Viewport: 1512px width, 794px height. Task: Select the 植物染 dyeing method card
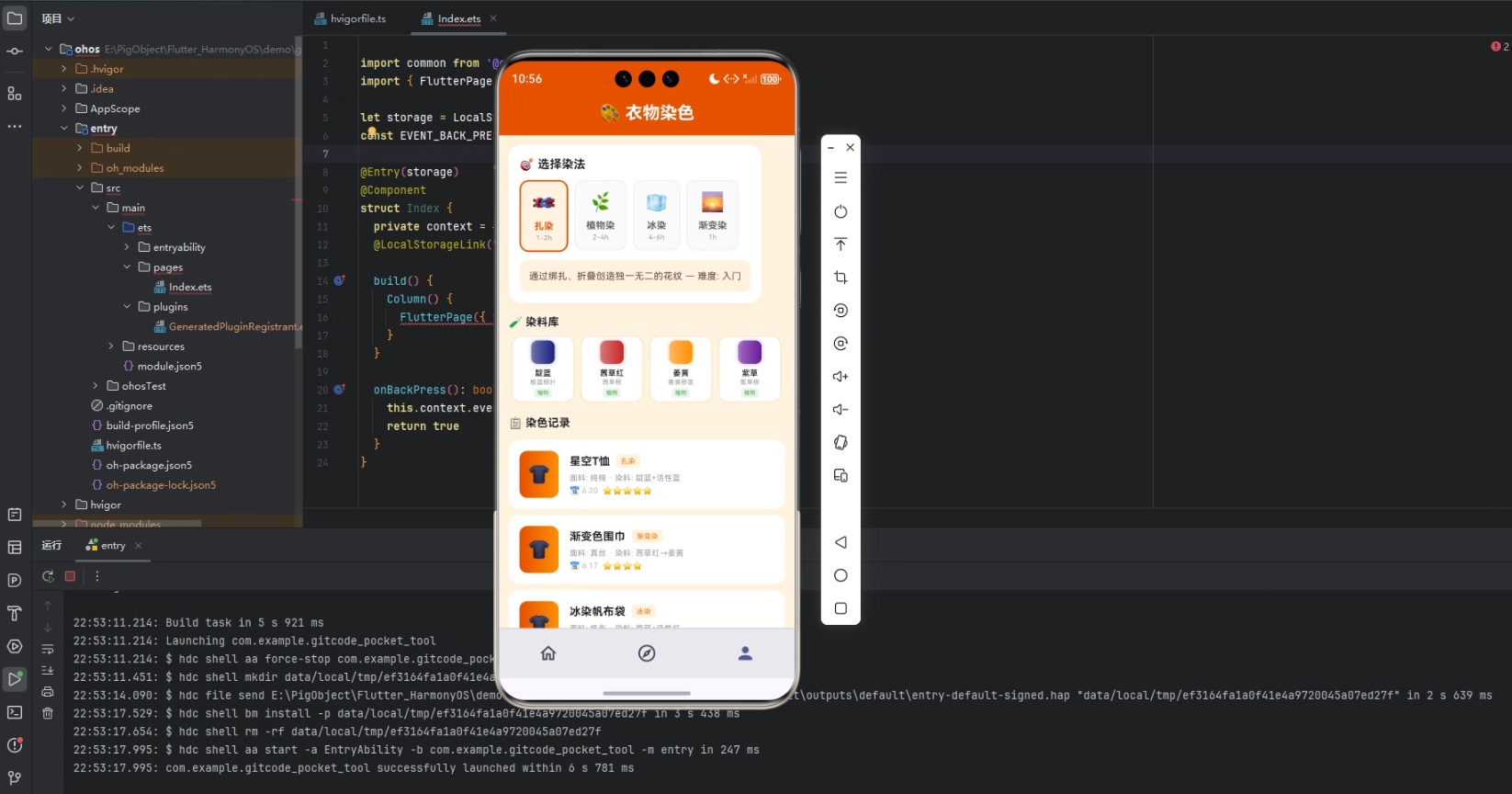tap(601, 215)
